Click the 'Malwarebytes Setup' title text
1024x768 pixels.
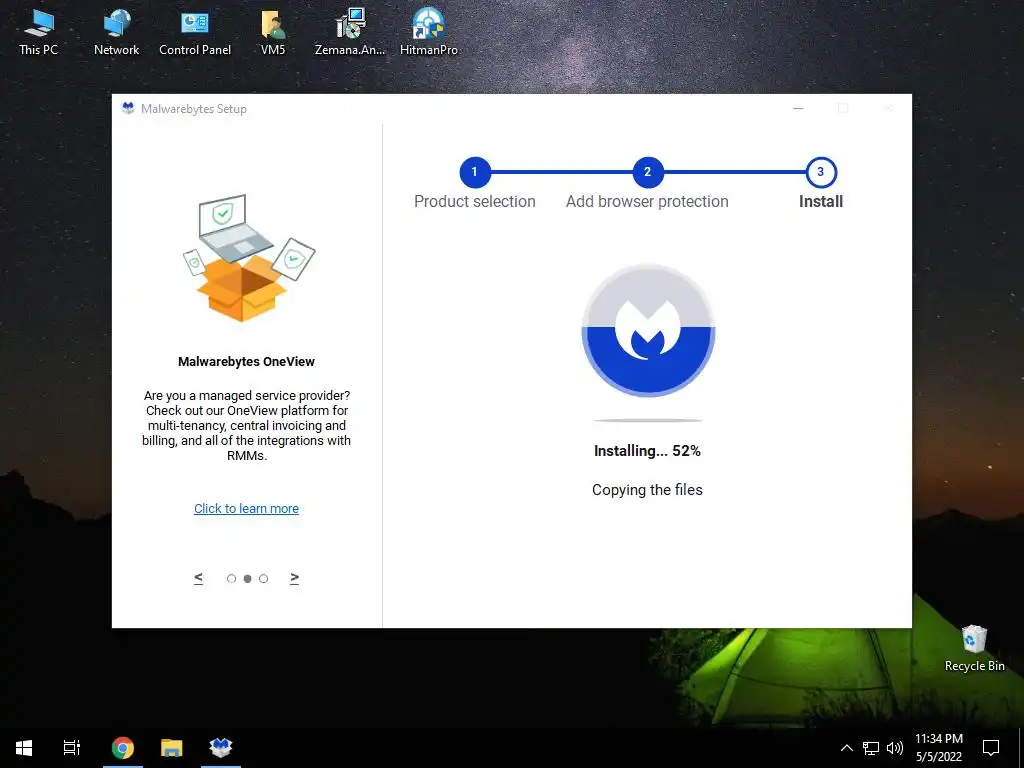click(x=194, y=109)
